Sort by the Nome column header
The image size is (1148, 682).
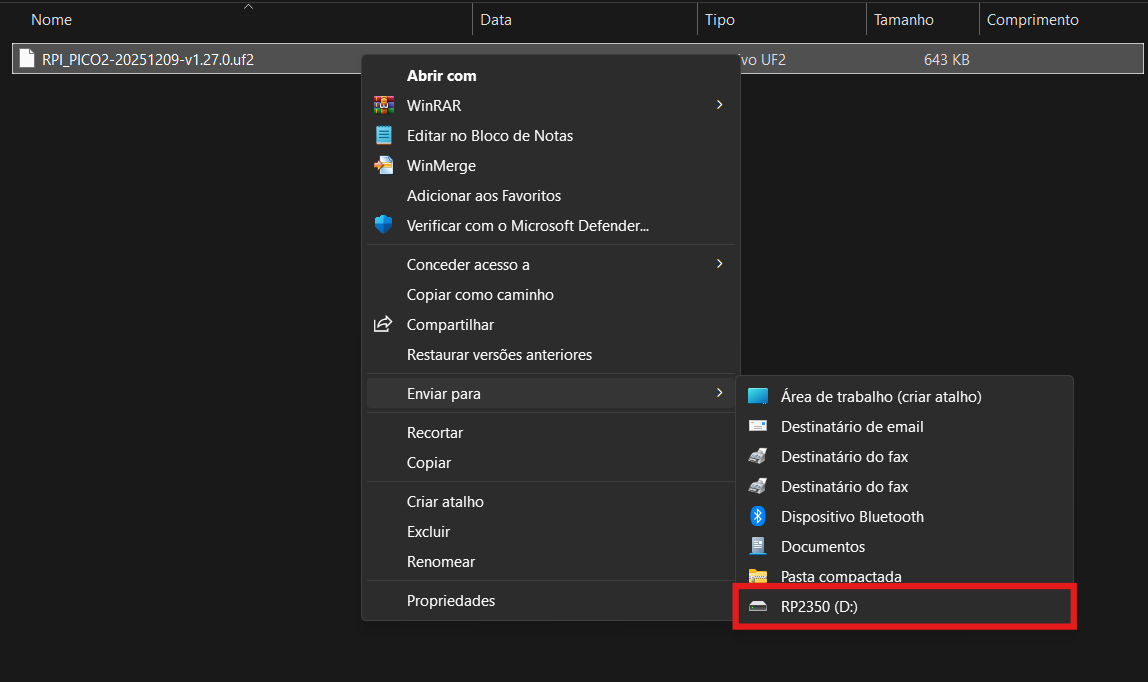click(x=52, y=20)
